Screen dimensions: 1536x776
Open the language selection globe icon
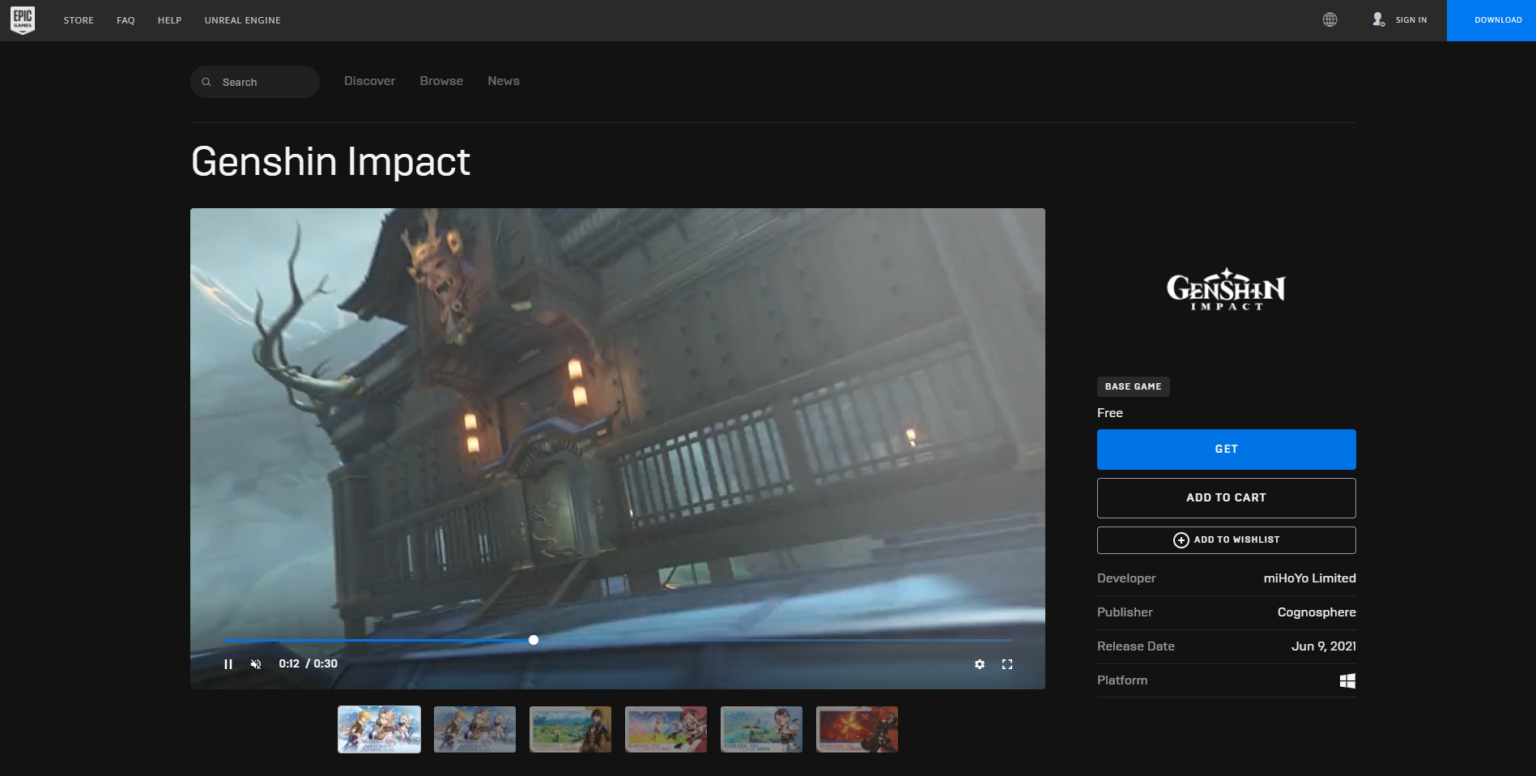pos(1329,19)
